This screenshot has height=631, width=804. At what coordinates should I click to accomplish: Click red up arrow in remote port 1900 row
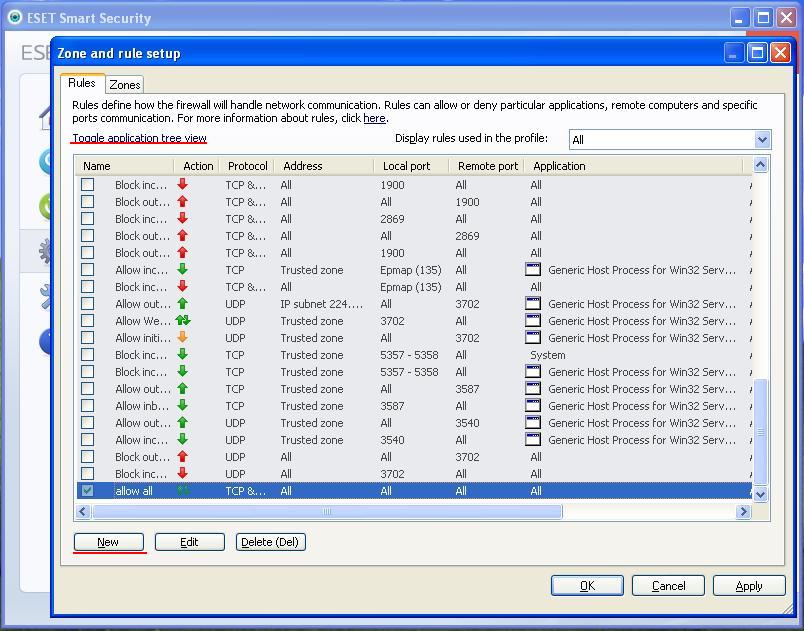pos(182,201)
